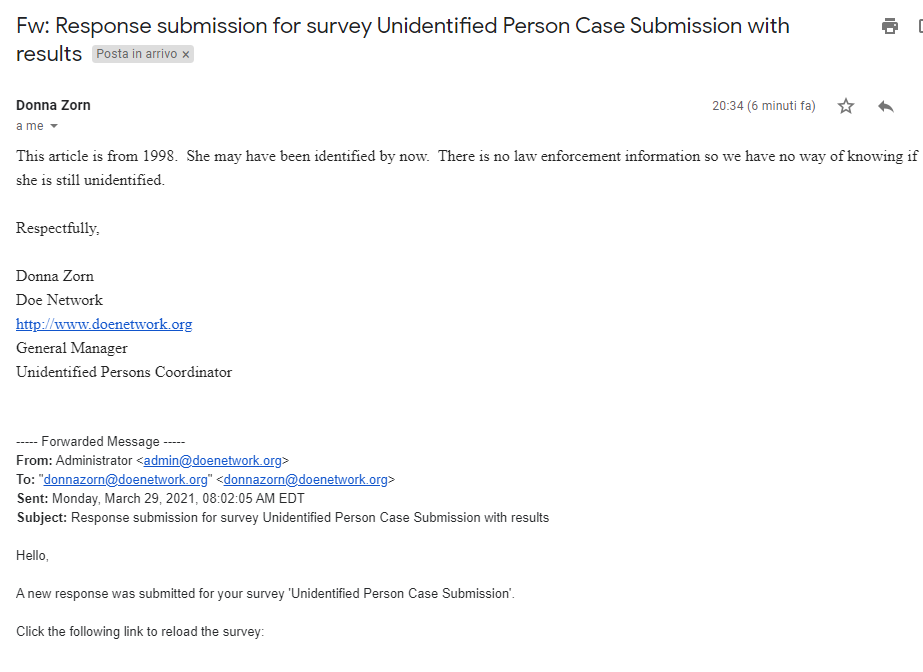Click the "Sent: Monday, March 29, 2021" line
This screenshot has height=672, width=923.
coord(160,498)
